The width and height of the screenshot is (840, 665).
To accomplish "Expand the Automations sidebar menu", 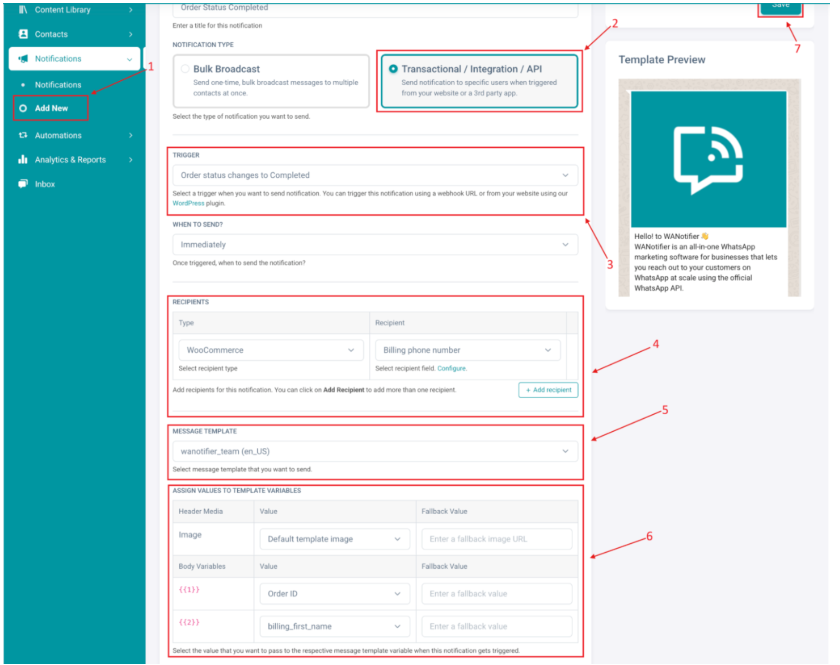I will (75, 135).
